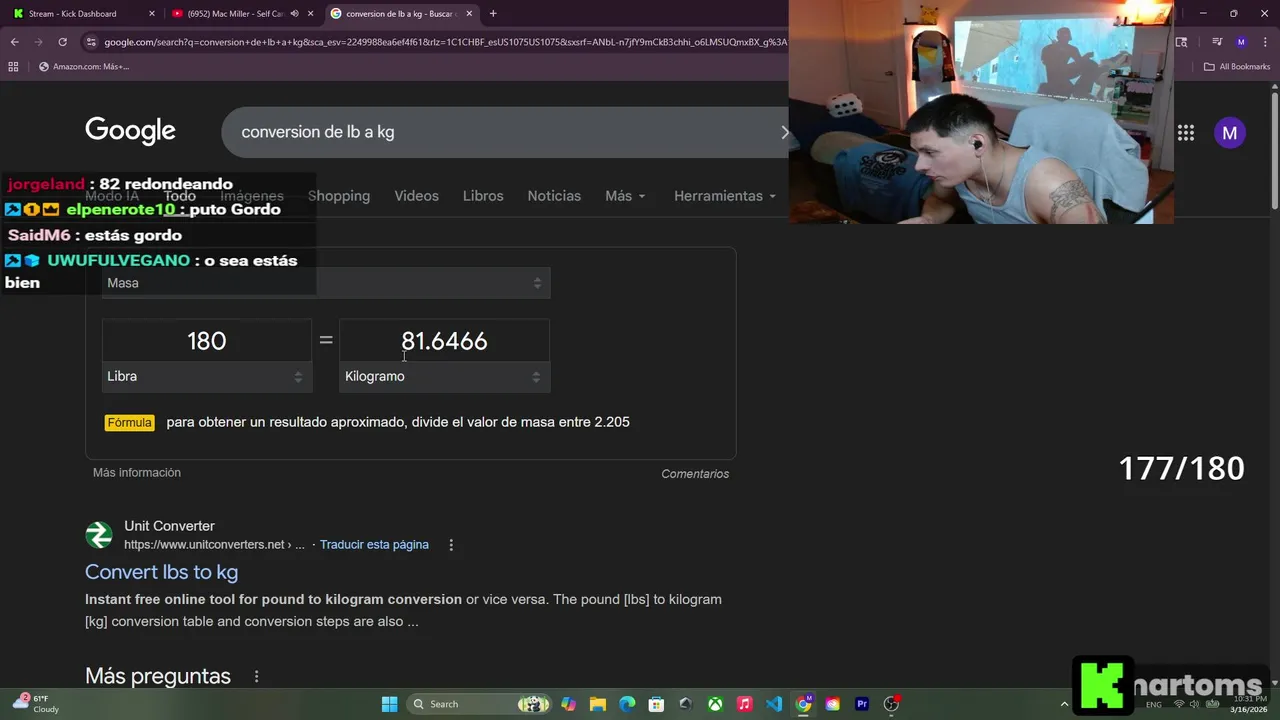Open the Chrome profile M avatar

coord(1241,42)
